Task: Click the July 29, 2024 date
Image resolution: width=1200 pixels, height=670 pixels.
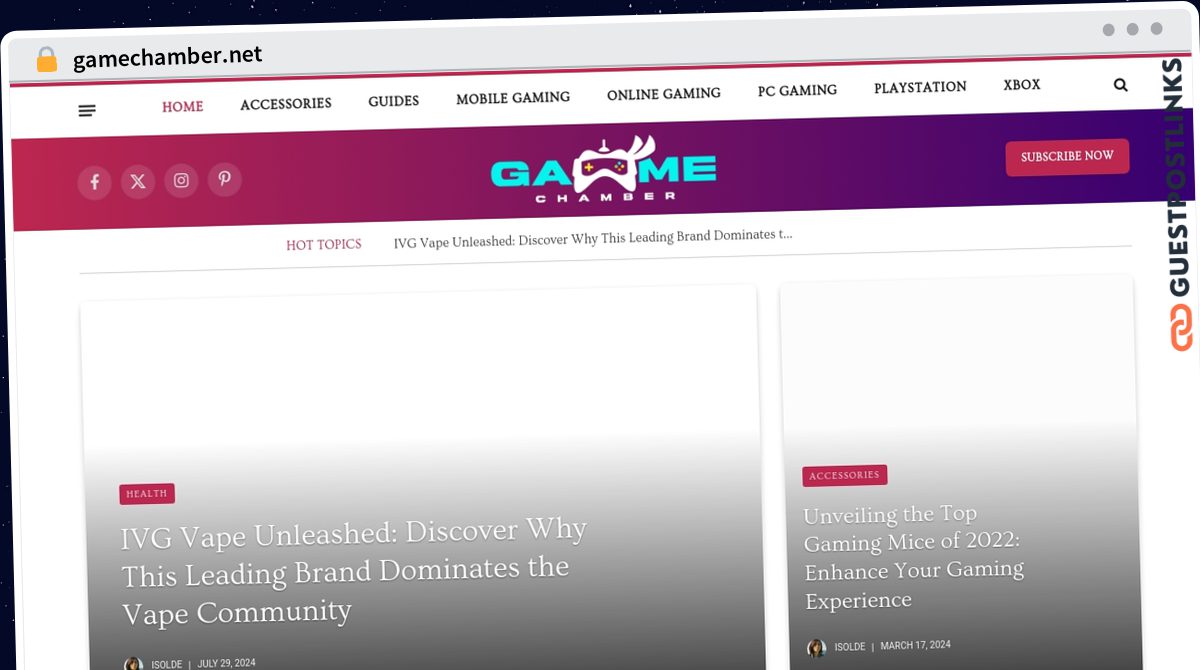Action: [x=226, y=663]
